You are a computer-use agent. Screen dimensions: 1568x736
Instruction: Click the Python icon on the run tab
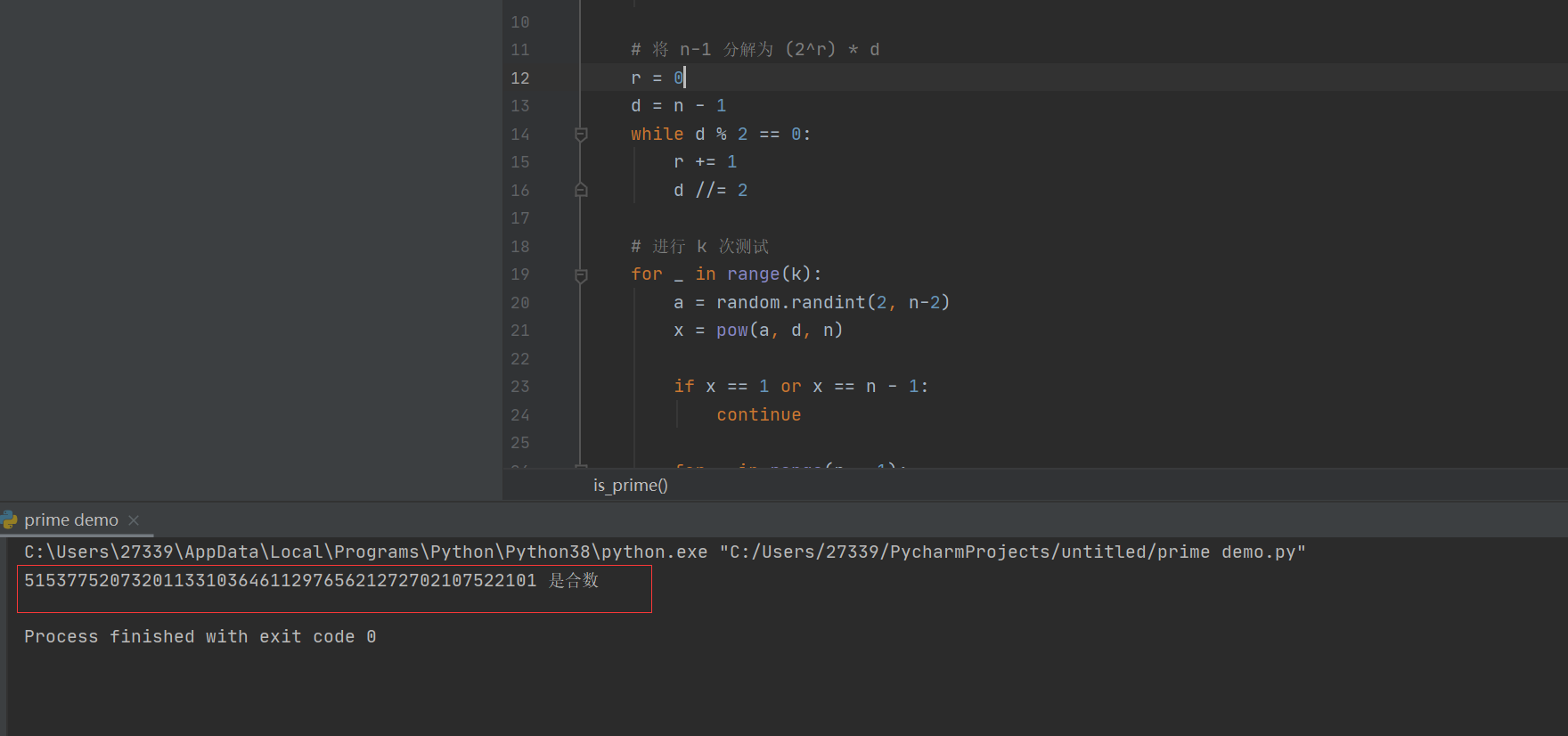(x=10, y=519)
